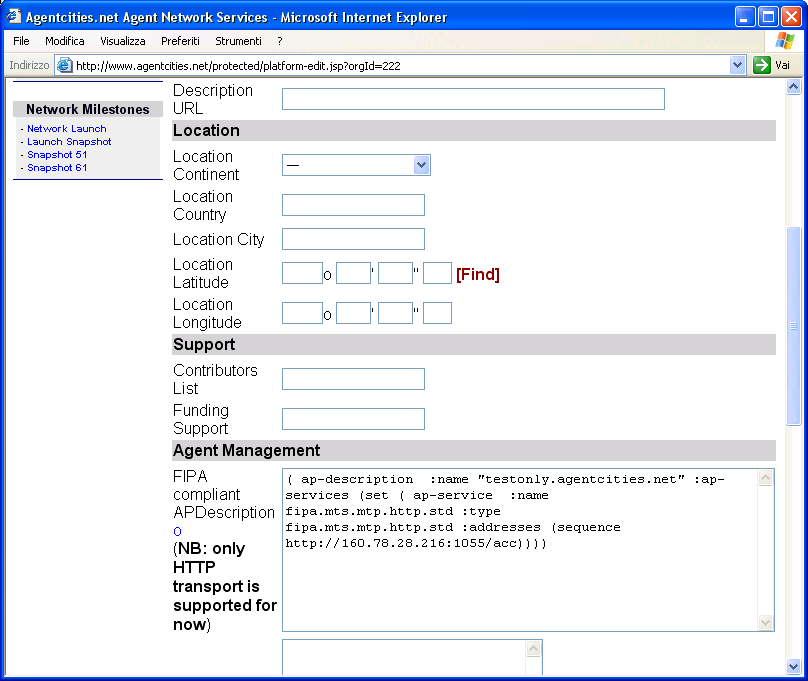The image size is (808, 681).
Task: Open the Launch Snapshot link
Action: coord(69,142)
